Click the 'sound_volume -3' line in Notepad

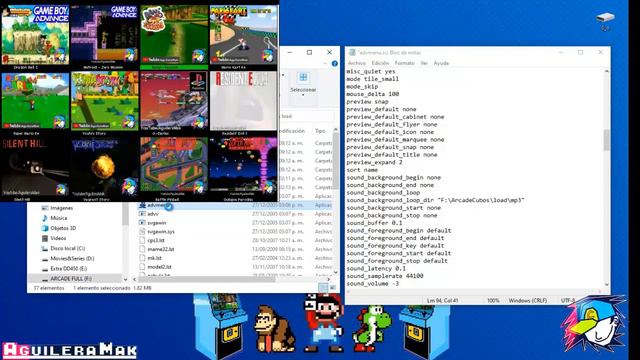click(372, 284)
